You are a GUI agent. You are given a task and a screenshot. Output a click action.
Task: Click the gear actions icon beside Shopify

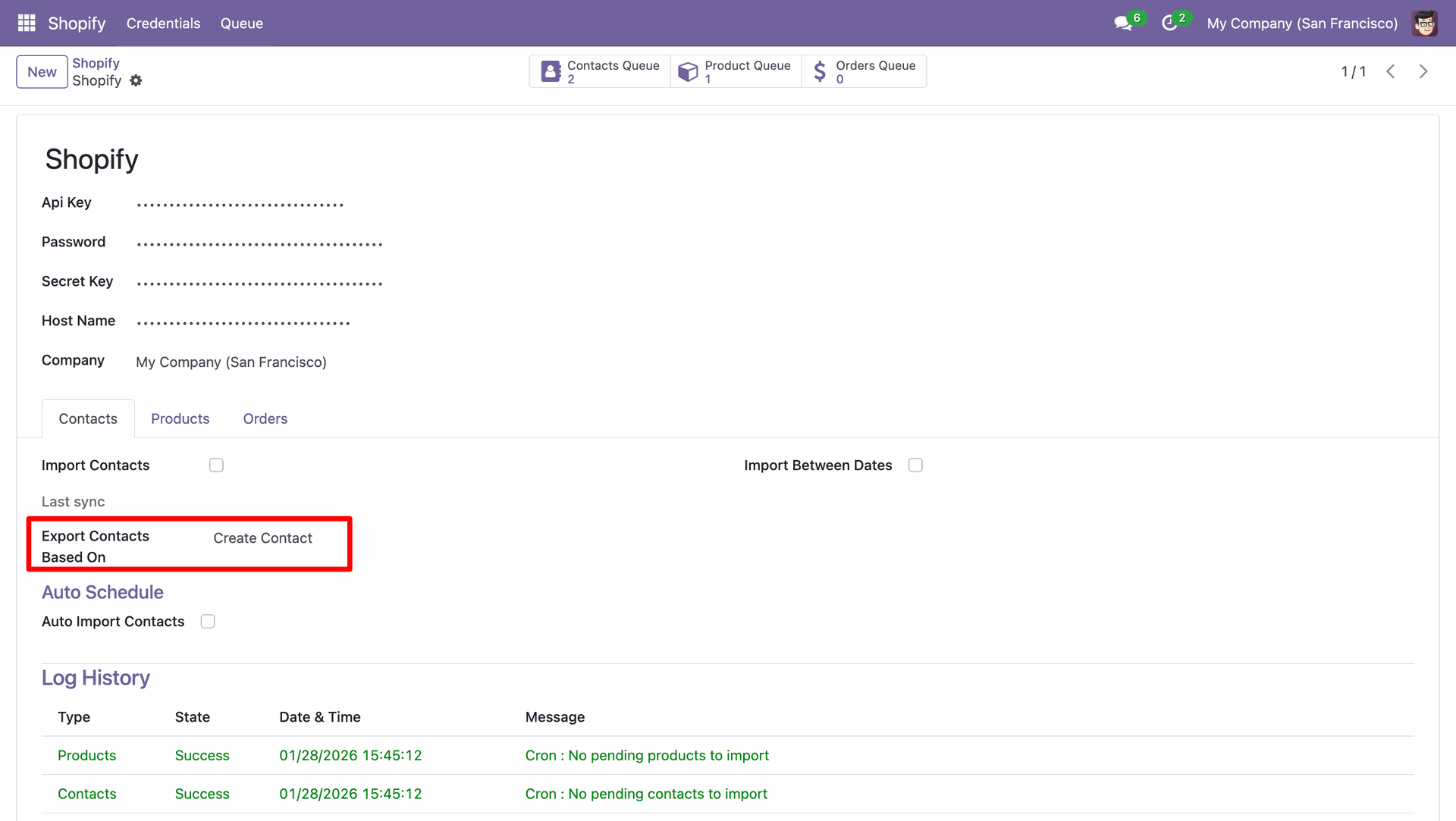136,80
